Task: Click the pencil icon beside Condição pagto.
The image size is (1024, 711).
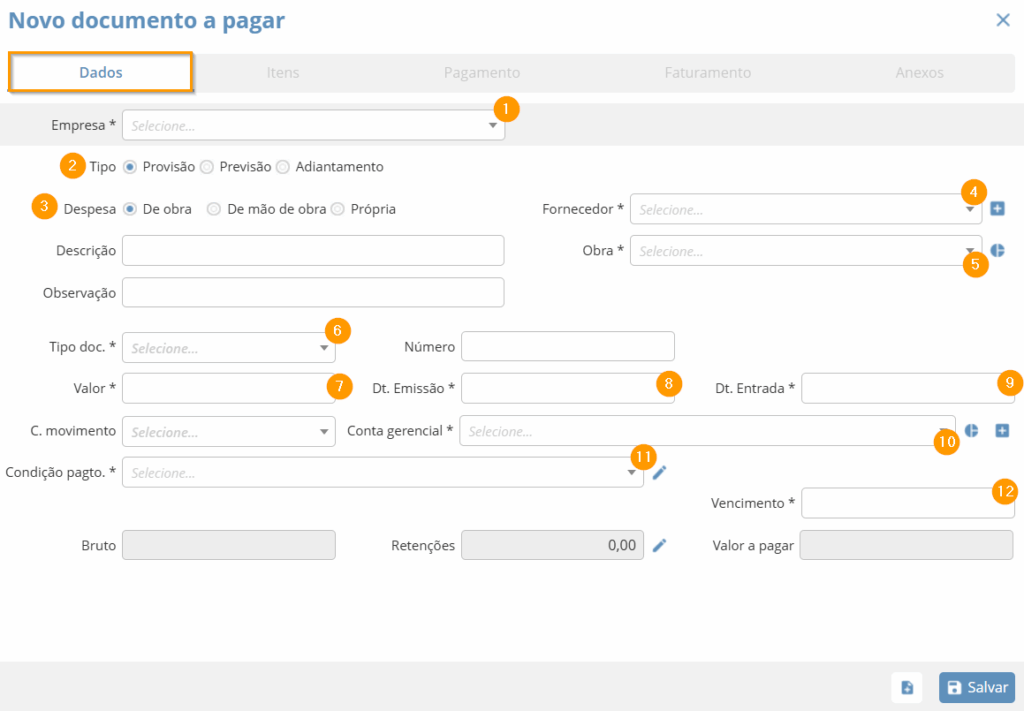Action: point(659,473)
